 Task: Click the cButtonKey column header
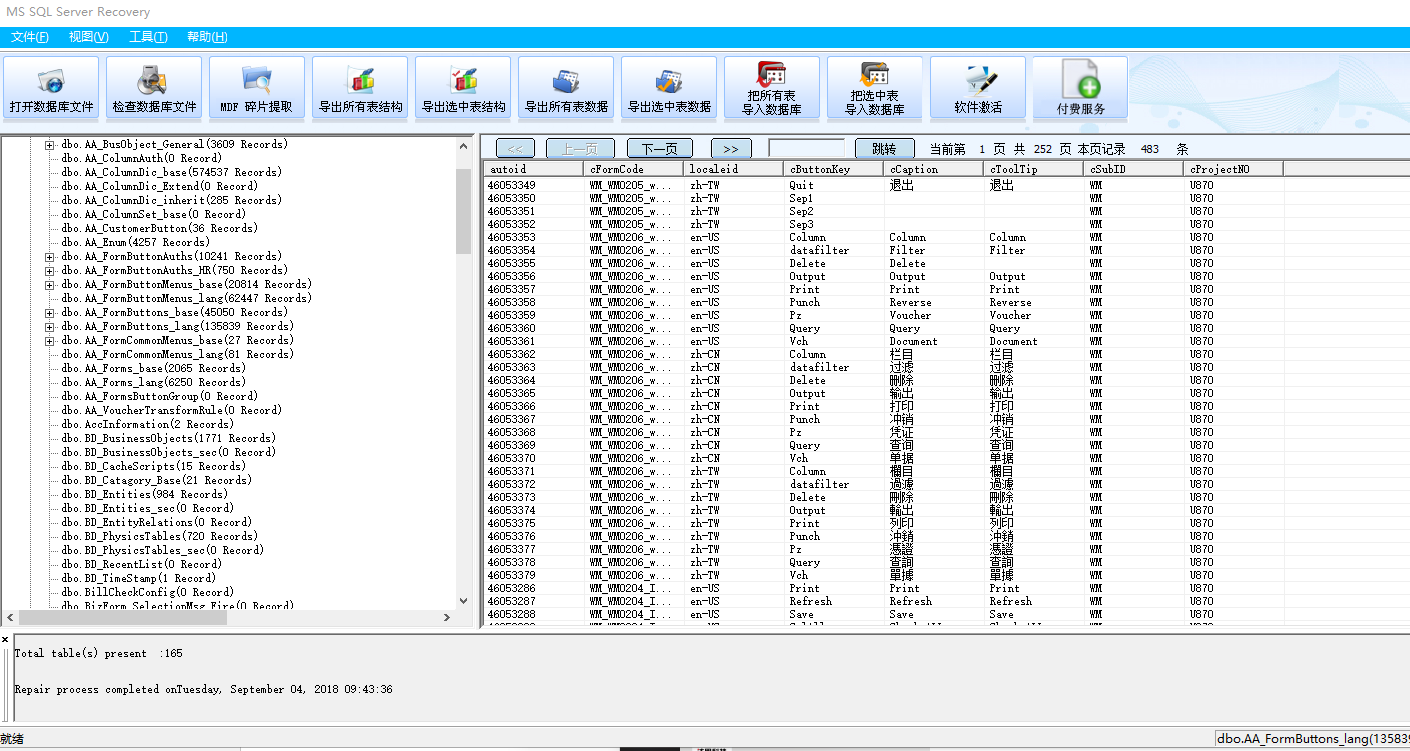(833, 169)
